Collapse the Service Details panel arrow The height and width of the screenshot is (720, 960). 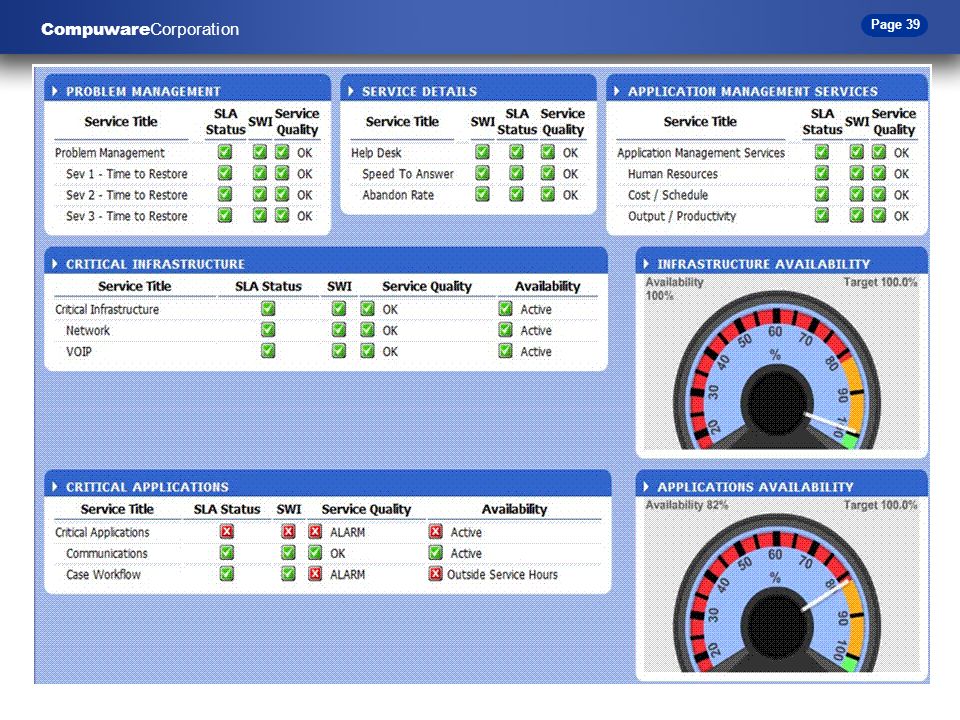(351, 91)
